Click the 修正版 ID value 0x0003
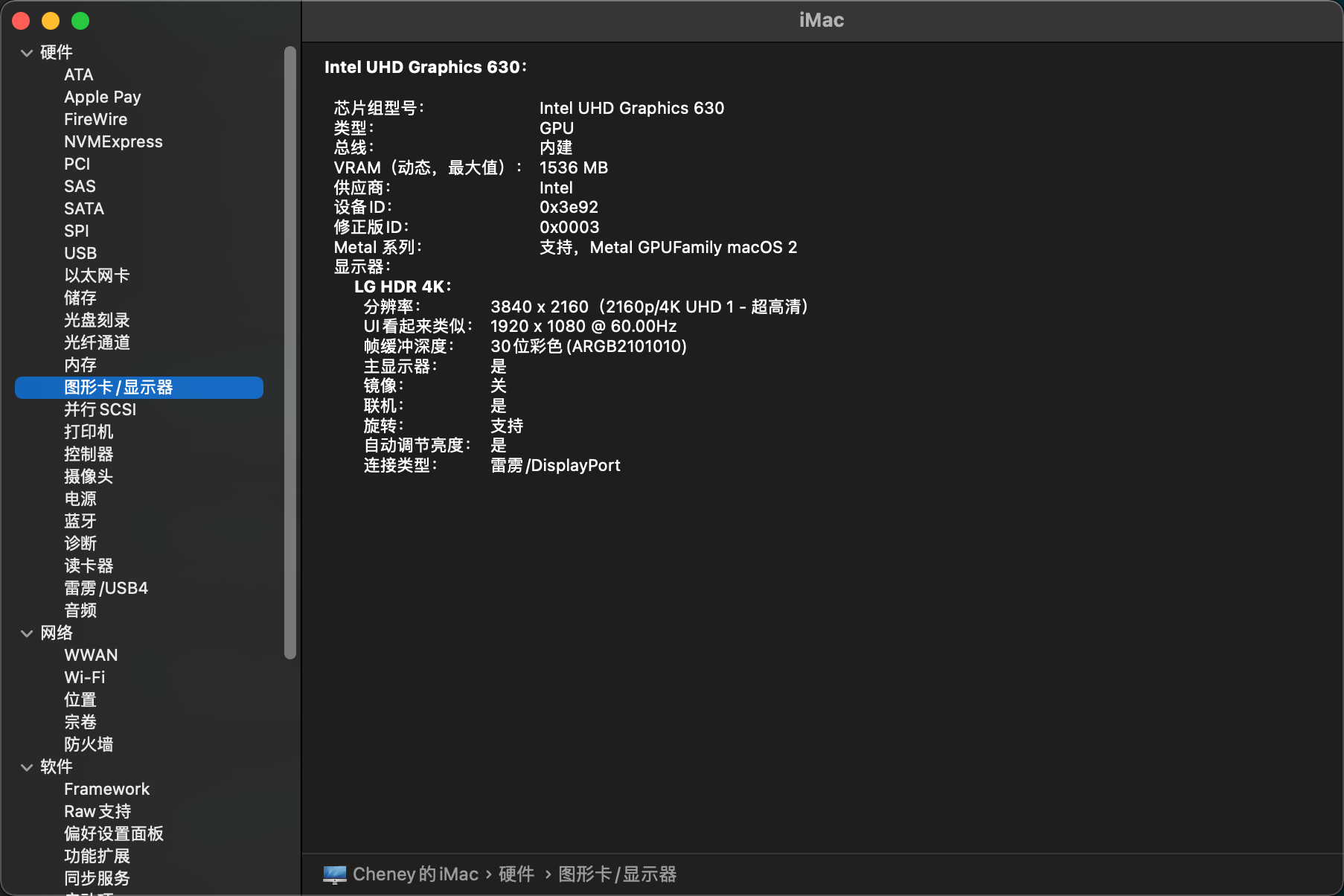This screenshot has width=1344, height=896. click(x=569, y=228)
